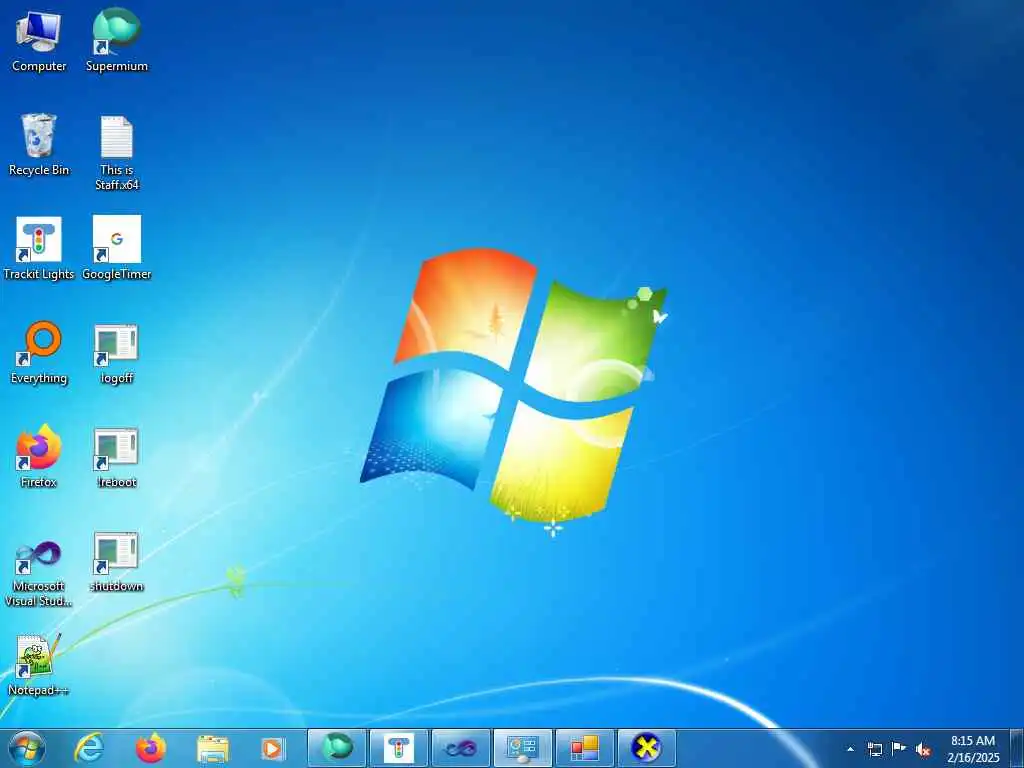
Task: Select the GoogleTimer desktop shortcut
Action: point(116,249)
